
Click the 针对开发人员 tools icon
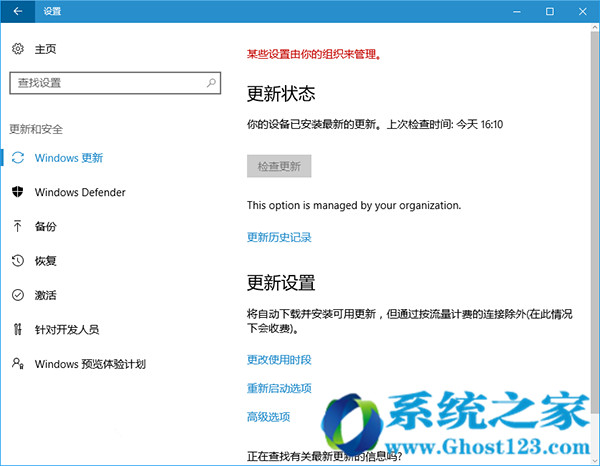pos(18,329)
